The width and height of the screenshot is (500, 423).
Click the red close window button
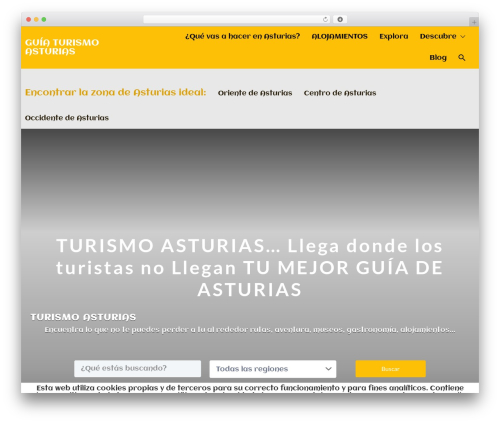click(x=29, y=20)
